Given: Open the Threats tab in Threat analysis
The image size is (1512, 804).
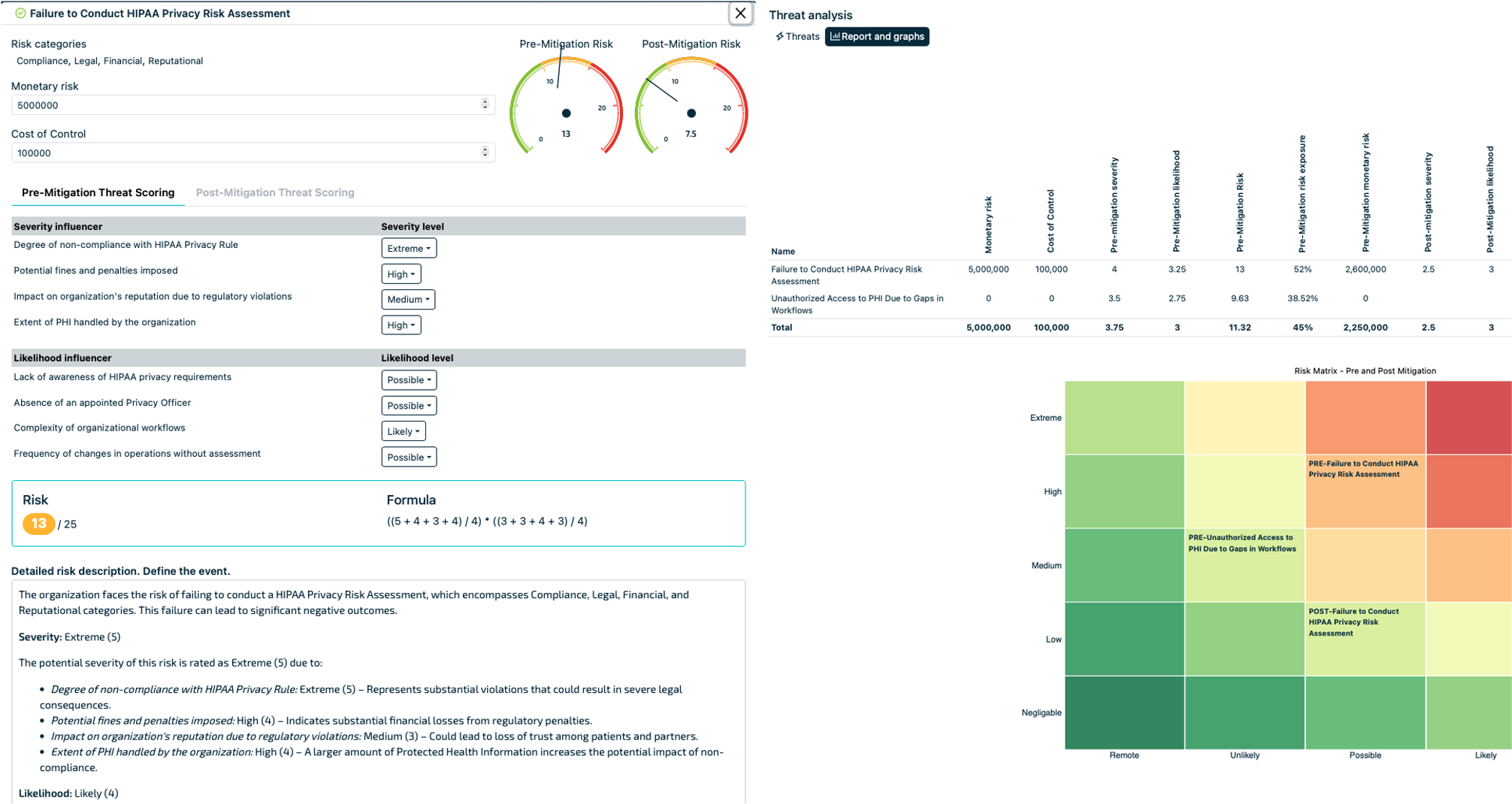Looking at the screenshot, I should click(797, 36).
